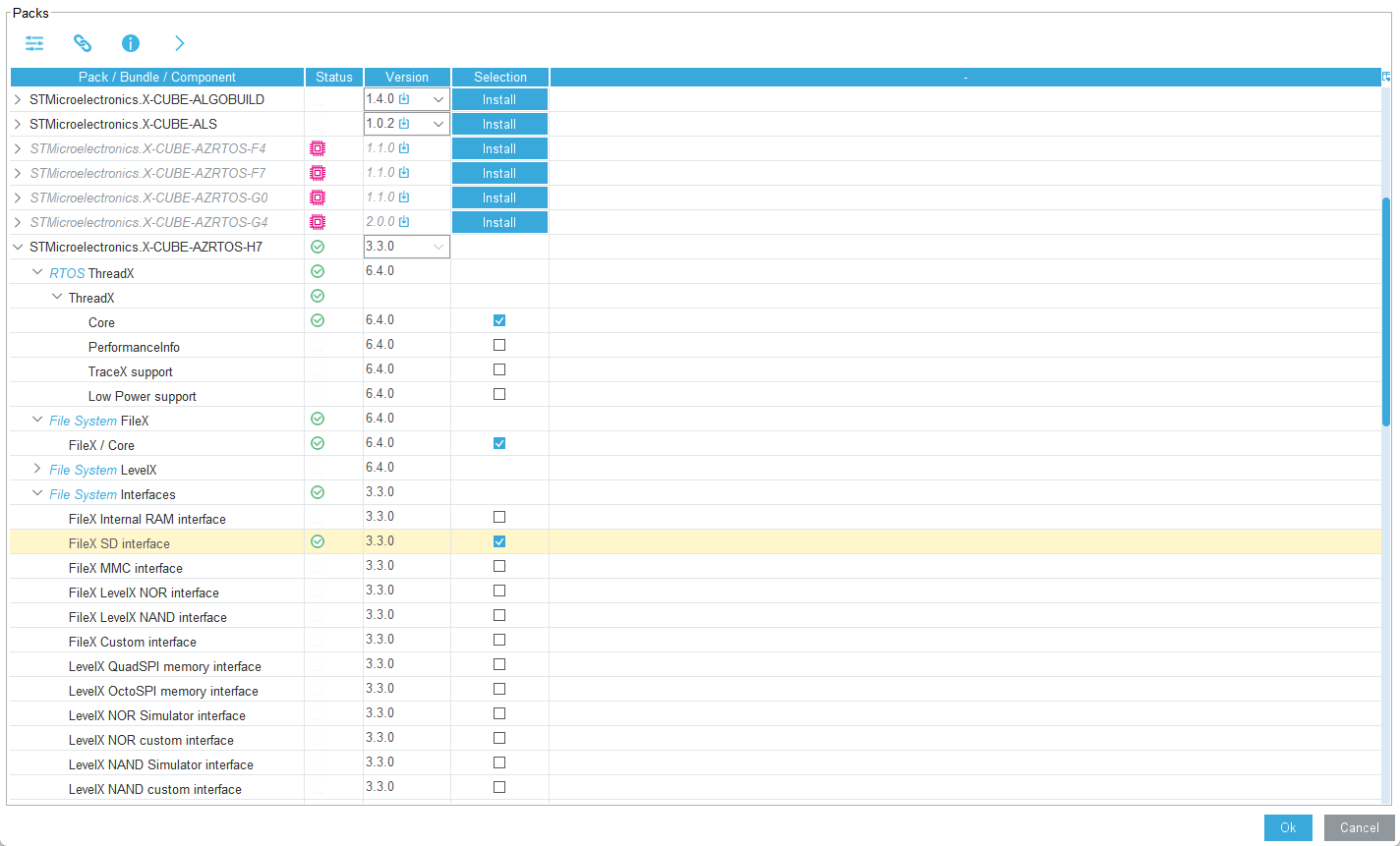Install the X-CUBE-ALGOBUILD pack
The image size is (1400, 846).
(499, 99)
